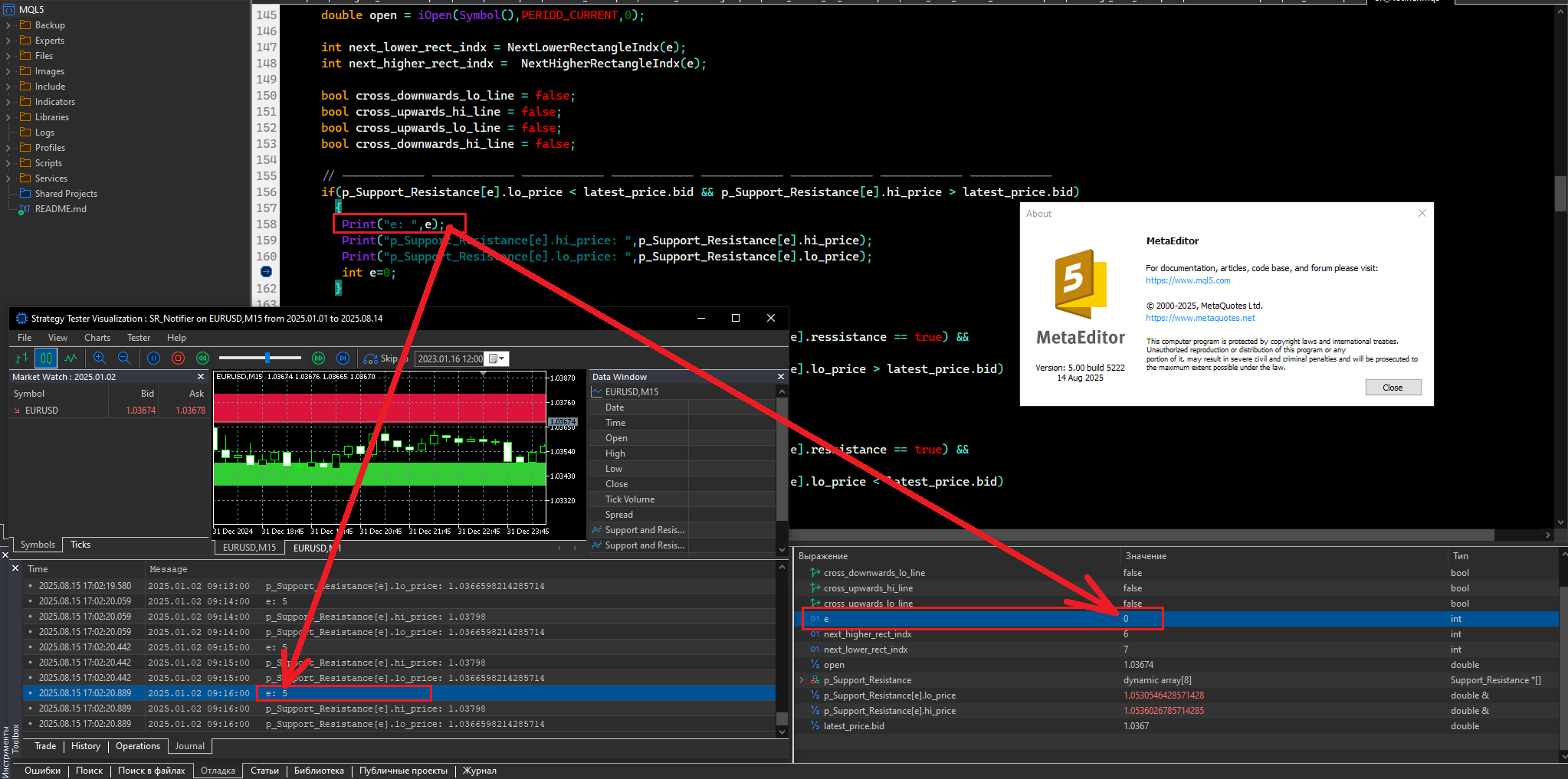Expand the Experts folder in navigator
1568x779 pixels.
click(x=8, y=41)
